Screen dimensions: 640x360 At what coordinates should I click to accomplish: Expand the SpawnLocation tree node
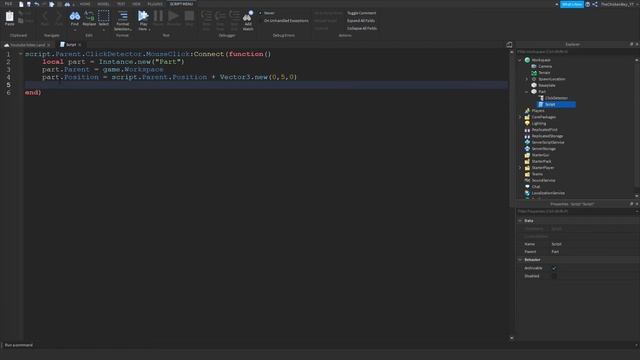(x=527, y=79)
